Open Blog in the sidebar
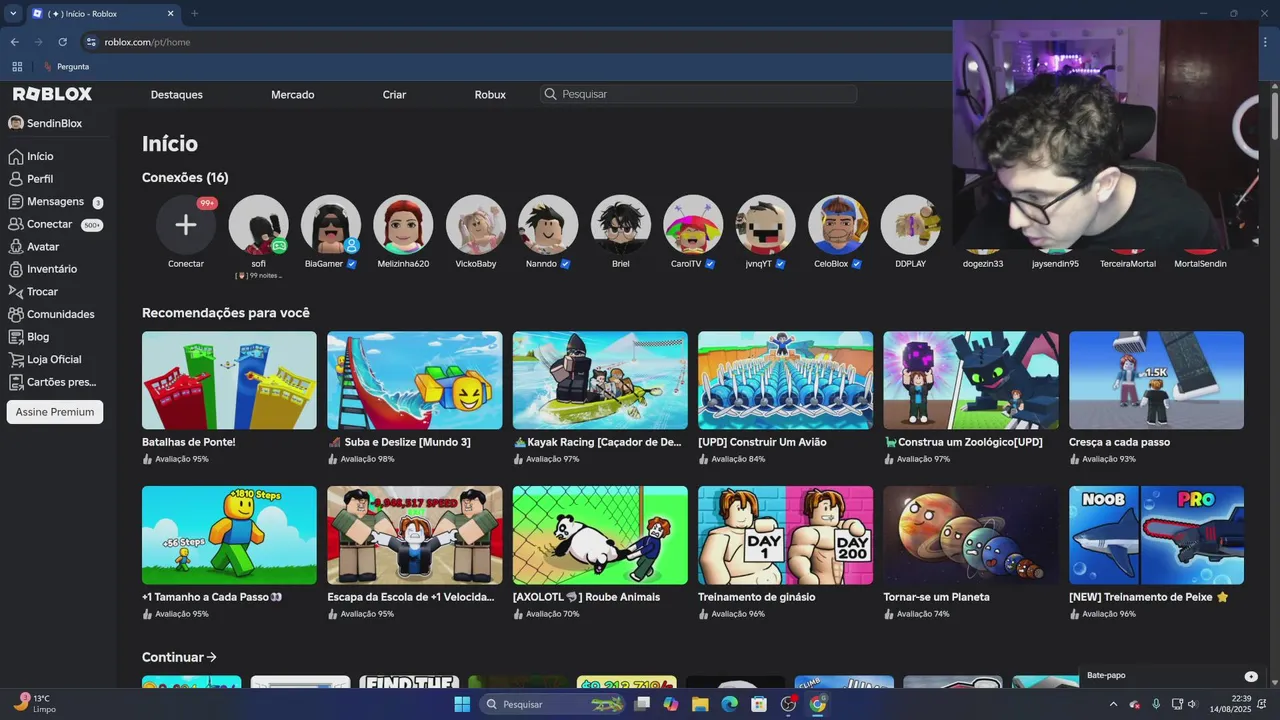This screenshot has width=1280, height=720. pyautogui.click(x=29, y=337)
